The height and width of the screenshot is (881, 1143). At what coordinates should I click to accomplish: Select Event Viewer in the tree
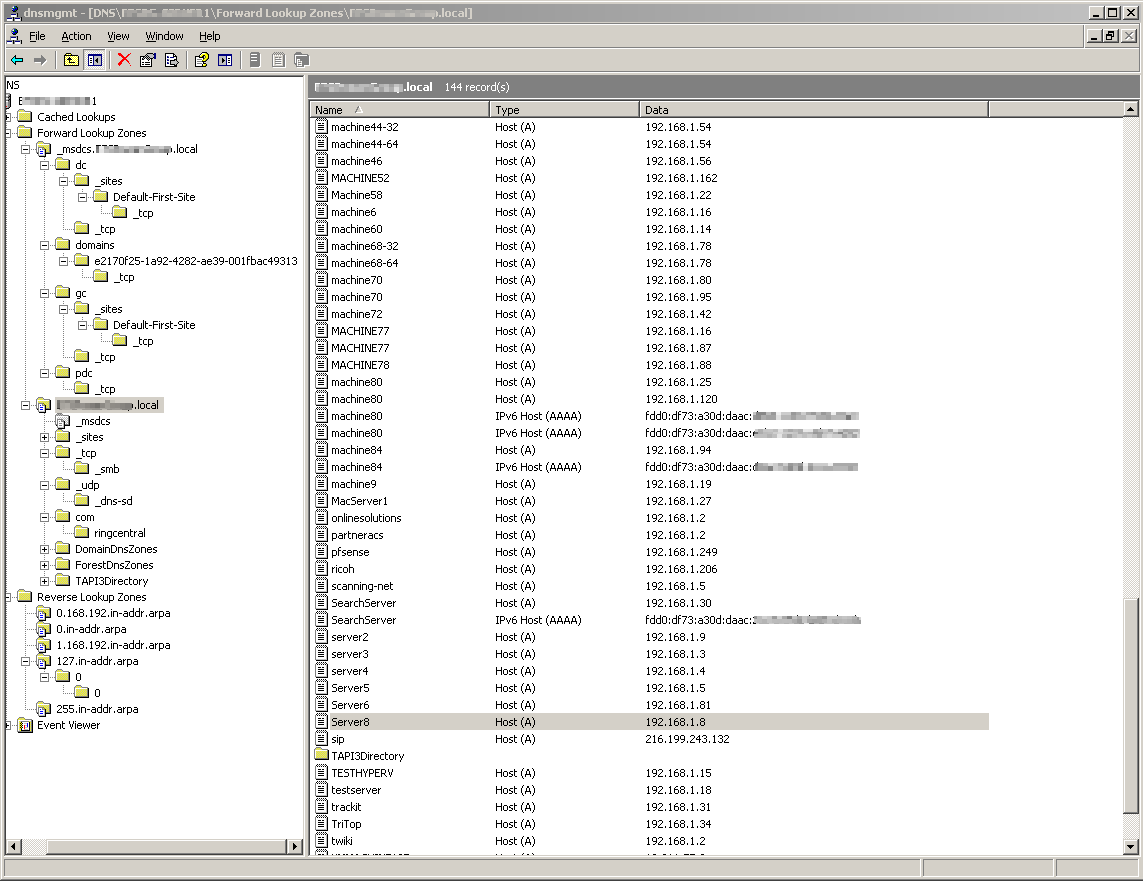(x=68, y=725)
